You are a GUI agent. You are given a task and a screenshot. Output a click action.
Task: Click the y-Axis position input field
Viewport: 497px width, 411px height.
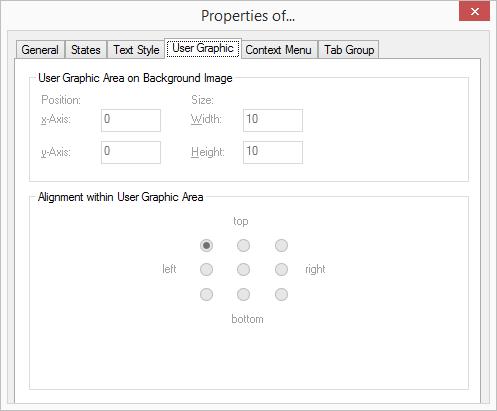point(131,152)
